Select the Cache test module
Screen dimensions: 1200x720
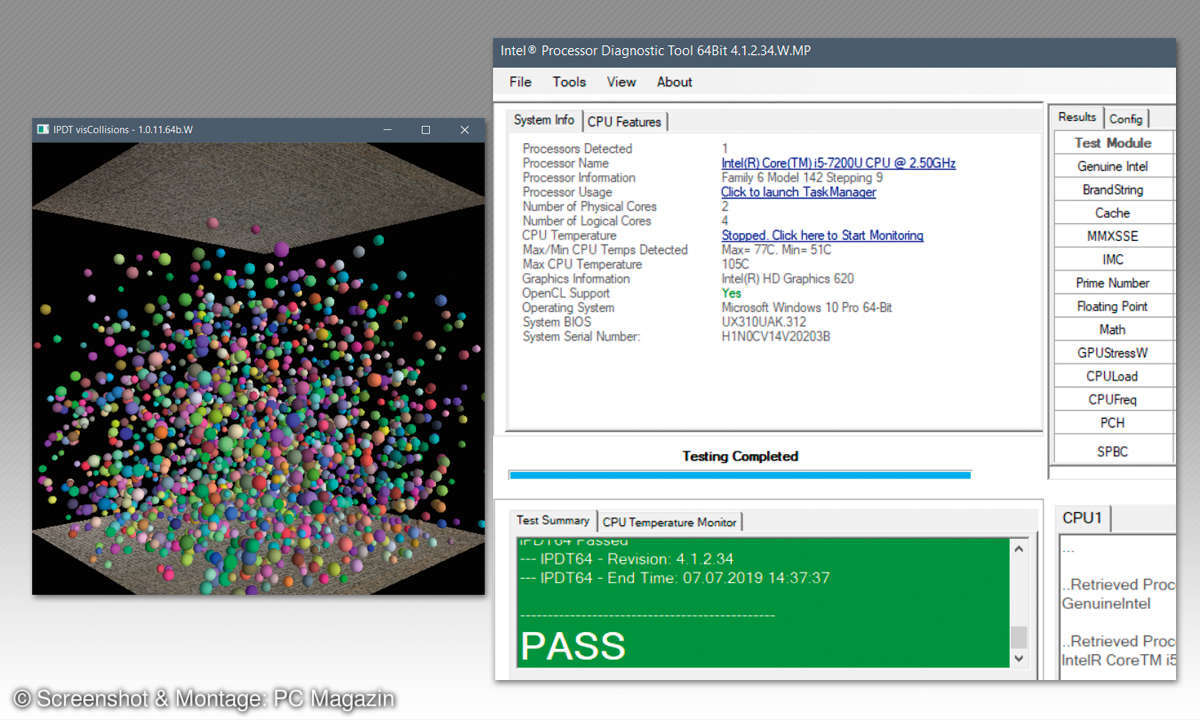tap(1112, 213)
